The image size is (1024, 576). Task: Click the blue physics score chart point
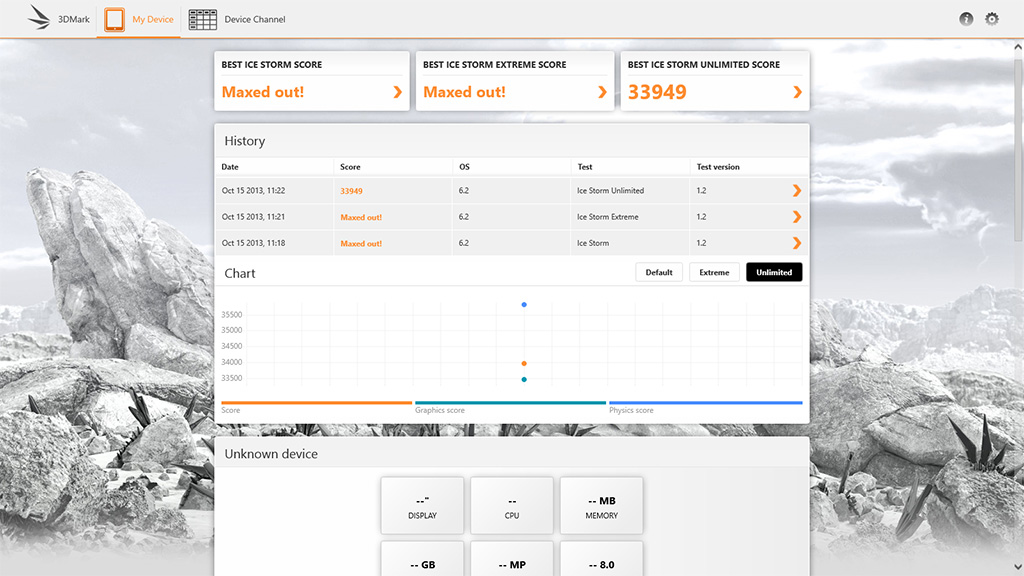pyautogui.click(x=524, y=305)
